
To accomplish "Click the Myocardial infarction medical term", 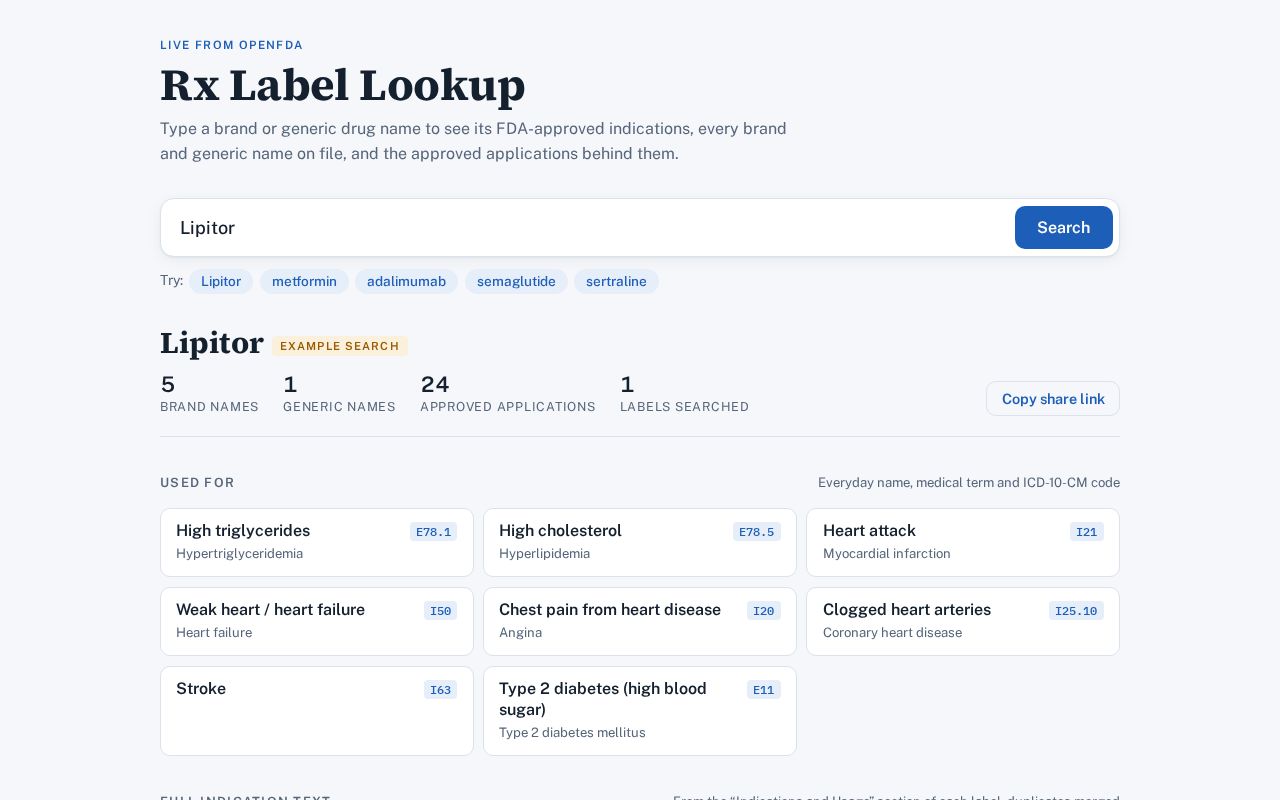I will click(x=887, y=554).
